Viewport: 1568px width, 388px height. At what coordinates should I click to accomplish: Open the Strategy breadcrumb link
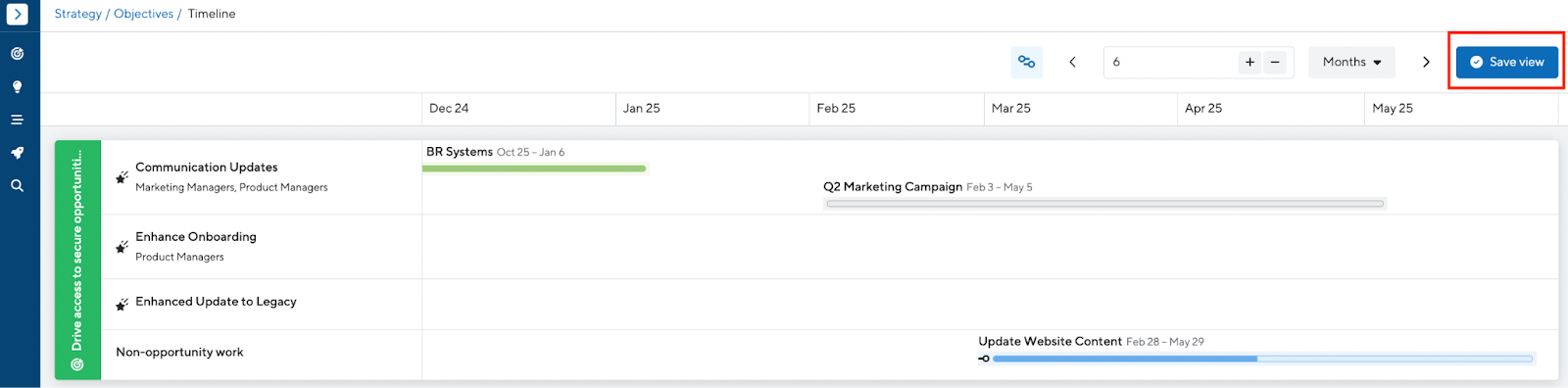point(78,14)
